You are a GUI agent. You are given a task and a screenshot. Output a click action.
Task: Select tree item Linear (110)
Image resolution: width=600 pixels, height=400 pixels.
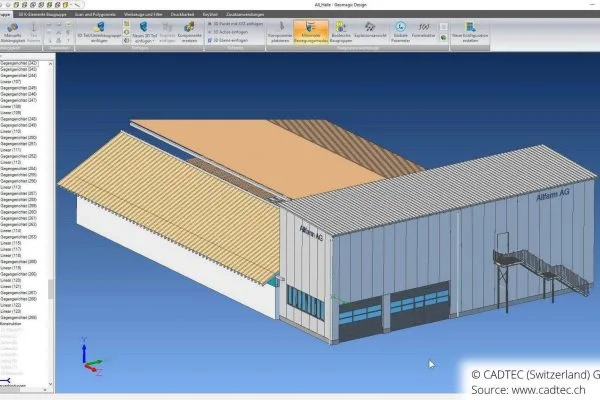tap(11, 131)
